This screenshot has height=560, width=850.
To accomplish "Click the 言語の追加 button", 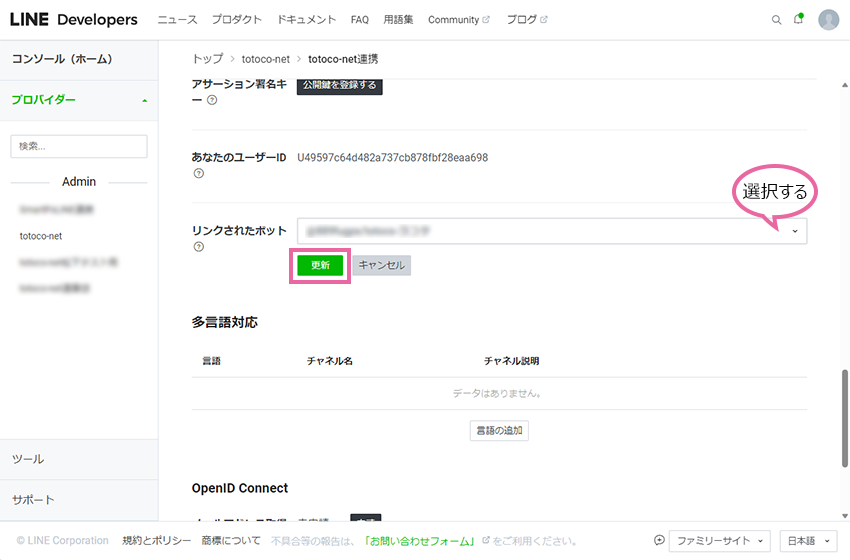I will pos(499,430).
